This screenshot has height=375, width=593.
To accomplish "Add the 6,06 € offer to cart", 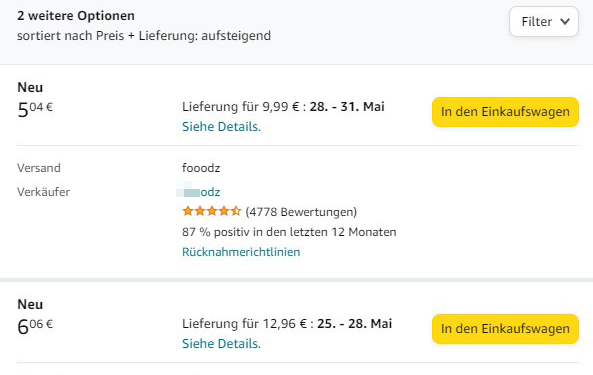I will click(505, 329).
